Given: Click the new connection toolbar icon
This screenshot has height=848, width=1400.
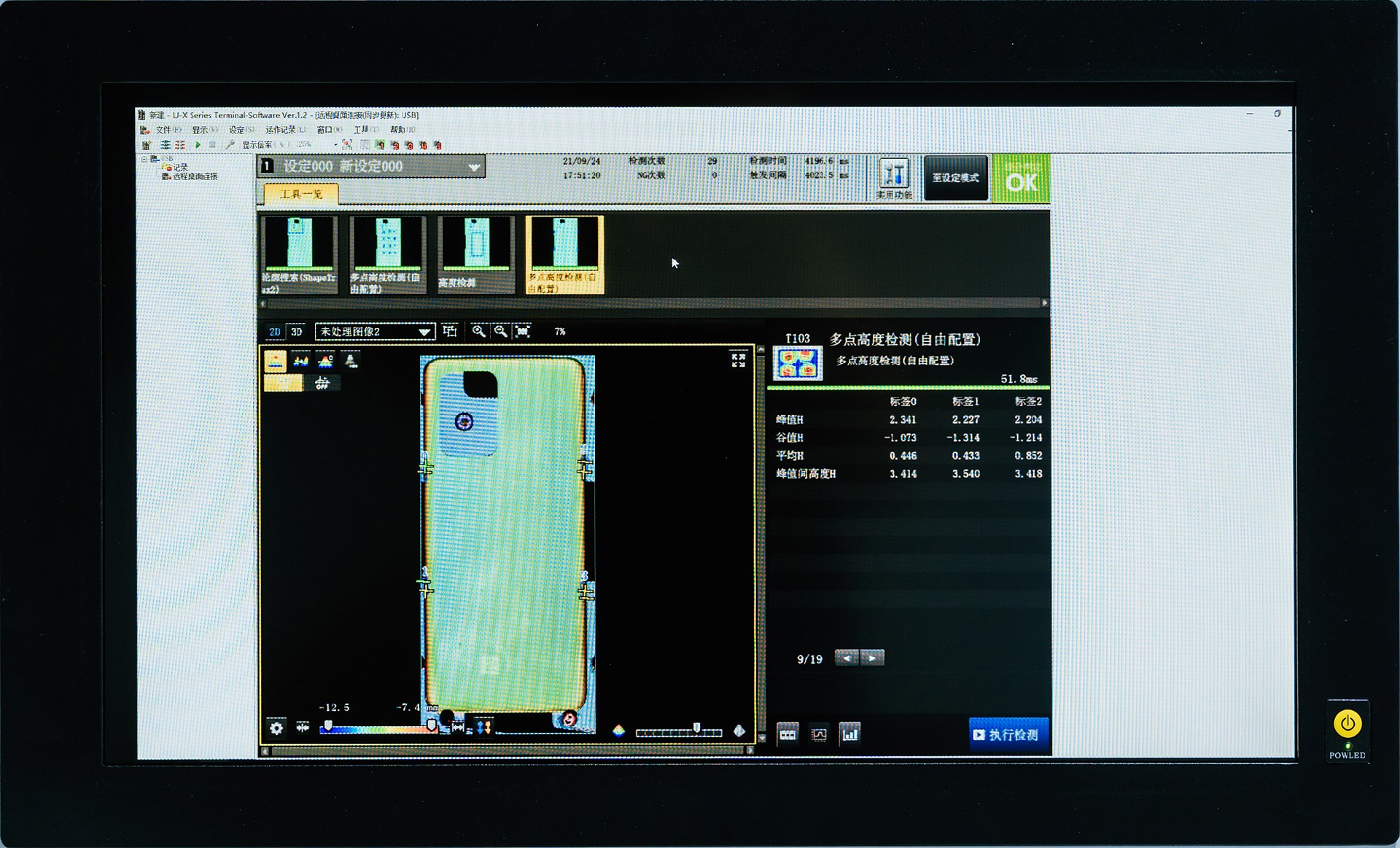Looking at the screenshot, I should click(145, 145).
